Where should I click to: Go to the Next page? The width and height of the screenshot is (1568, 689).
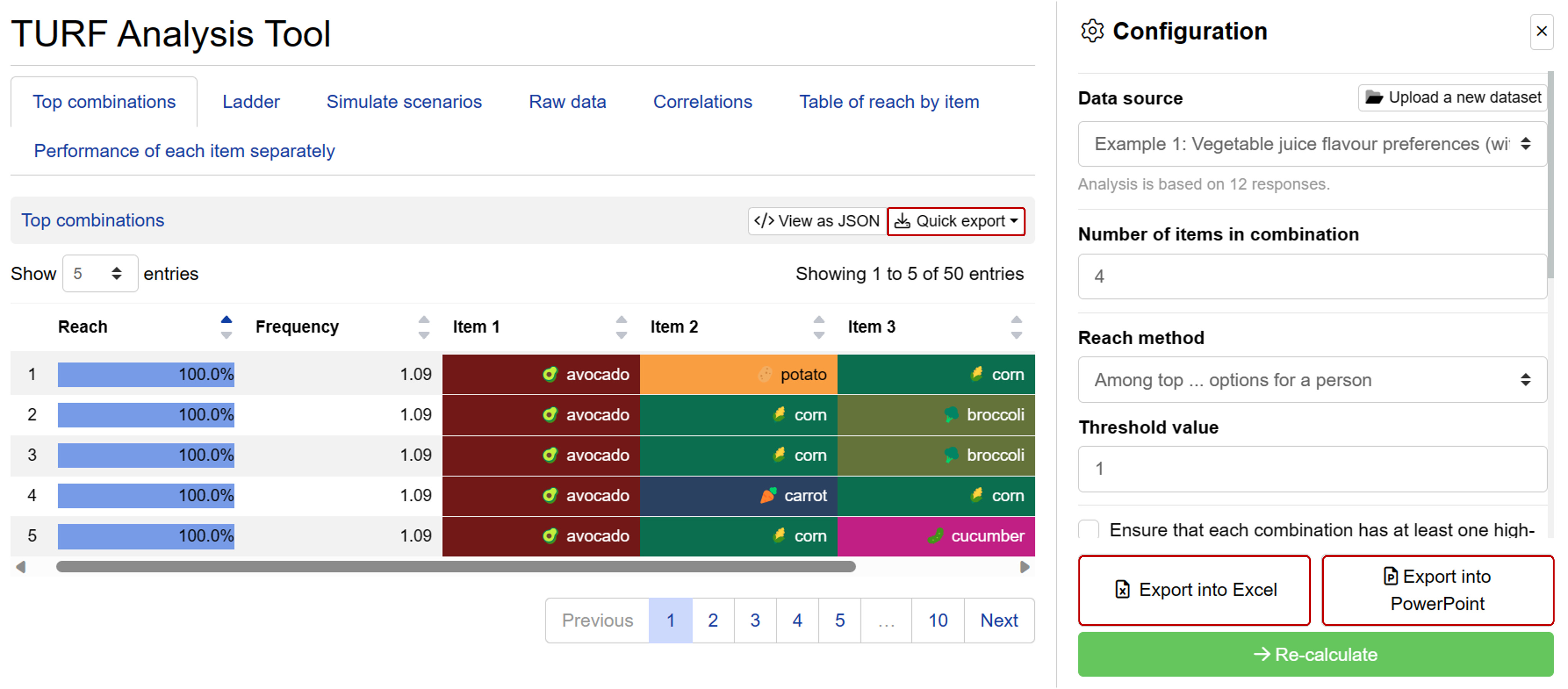pyautogui.click(x=999, y=620)
